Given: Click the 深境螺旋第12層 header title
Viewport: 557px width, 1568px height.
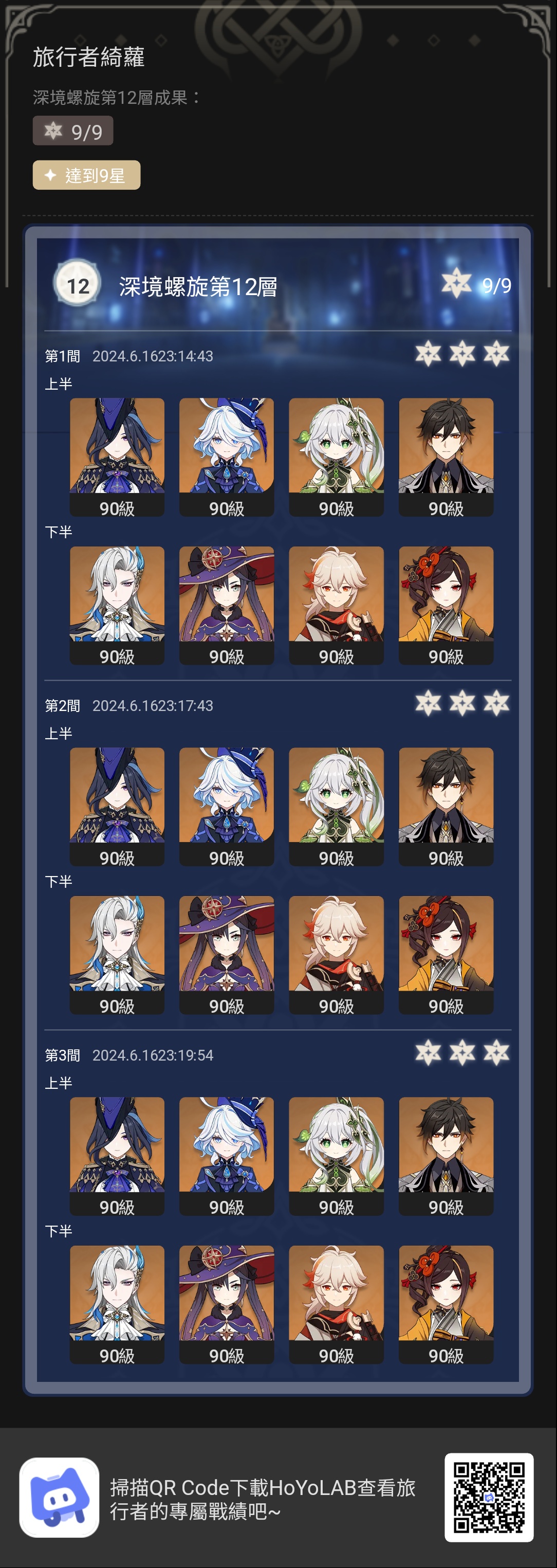Looking at the screenshot, I should pos(198,287).
